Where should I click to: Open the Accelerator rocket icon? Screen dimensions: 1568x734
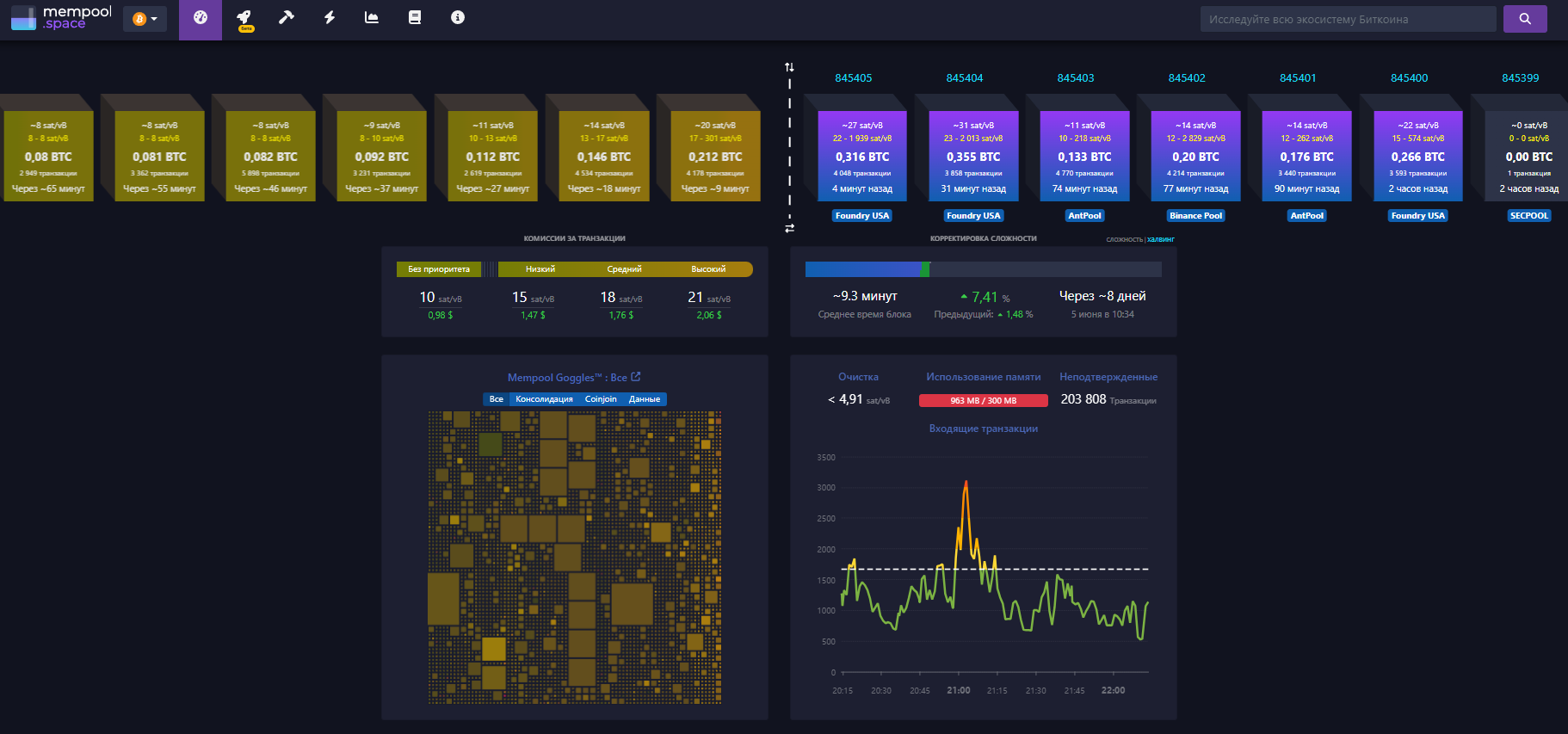244,18
